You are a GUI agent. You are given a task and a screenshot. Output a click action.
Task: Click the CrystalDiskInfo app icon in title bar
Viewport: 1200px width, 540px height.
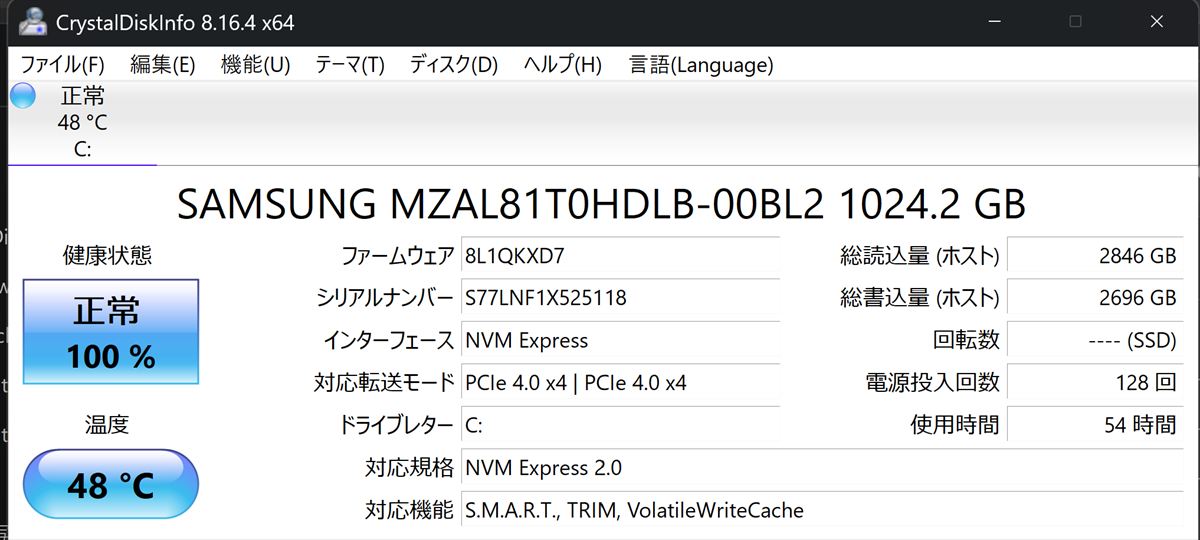[32, 21]
